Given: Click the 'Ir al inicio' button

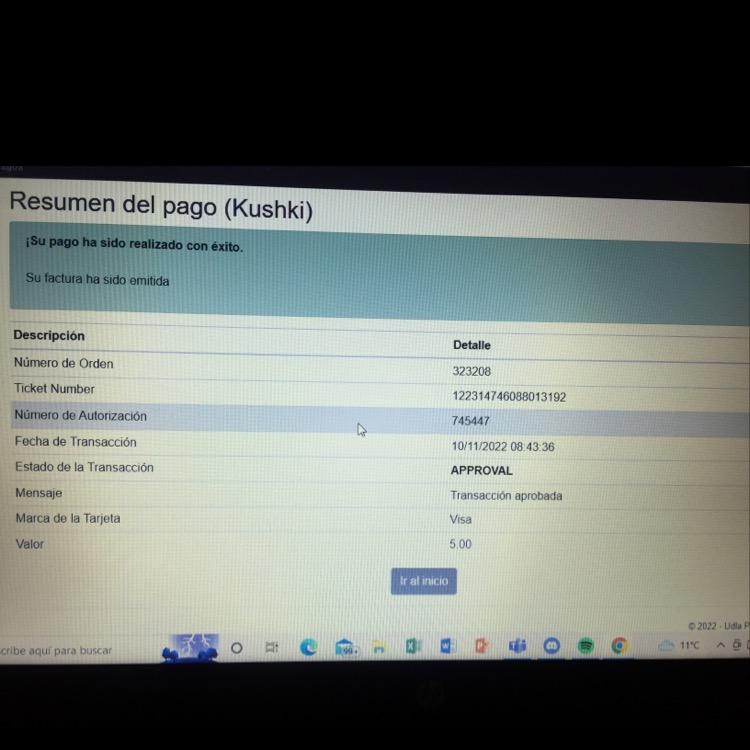Looking at the screenshot, I should [x=424, y=581].
